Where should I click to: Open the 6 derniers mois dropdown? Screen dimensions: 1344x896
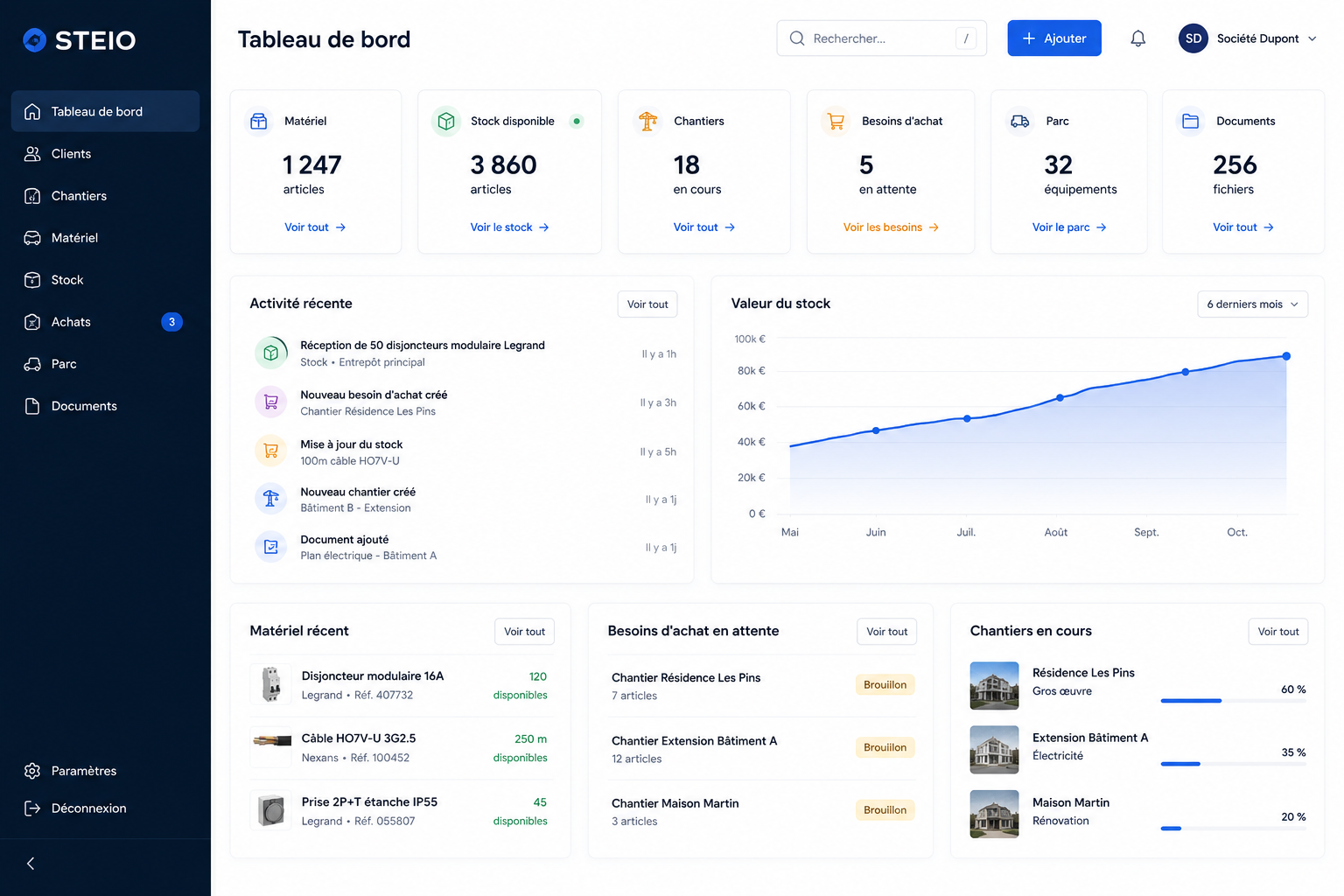[1252, 304]
